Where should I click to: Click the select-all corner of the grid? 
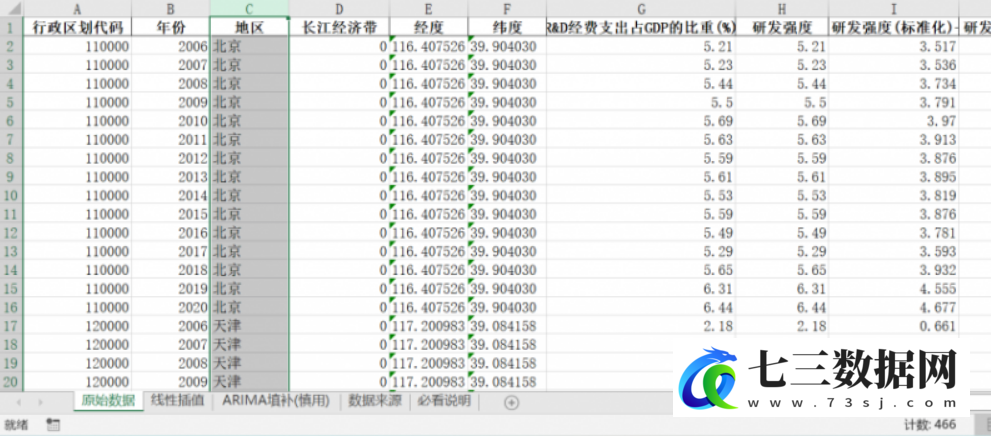(11, 9)
